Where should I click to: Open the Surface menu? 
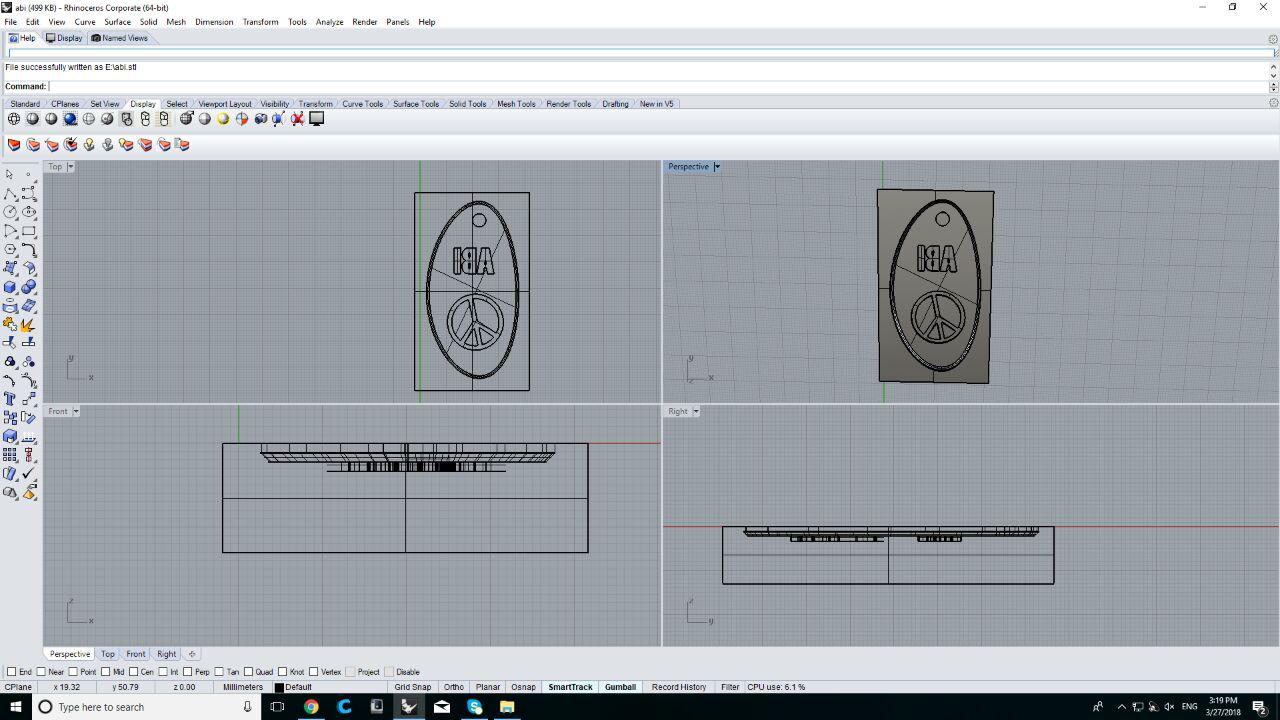click(x=117, y=21)
